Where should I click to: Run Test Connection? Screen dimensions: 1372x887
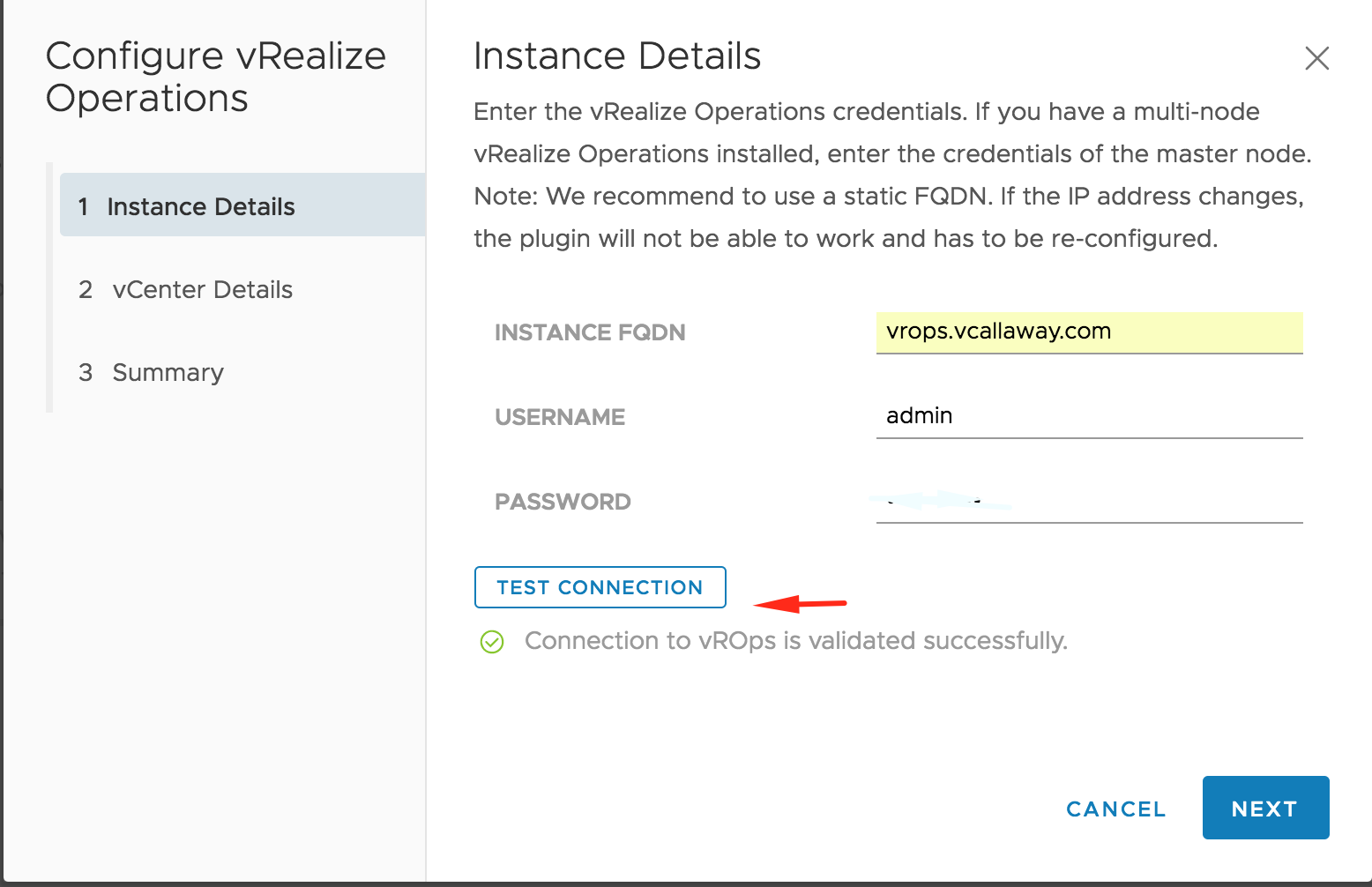click(x=600, y=587)
